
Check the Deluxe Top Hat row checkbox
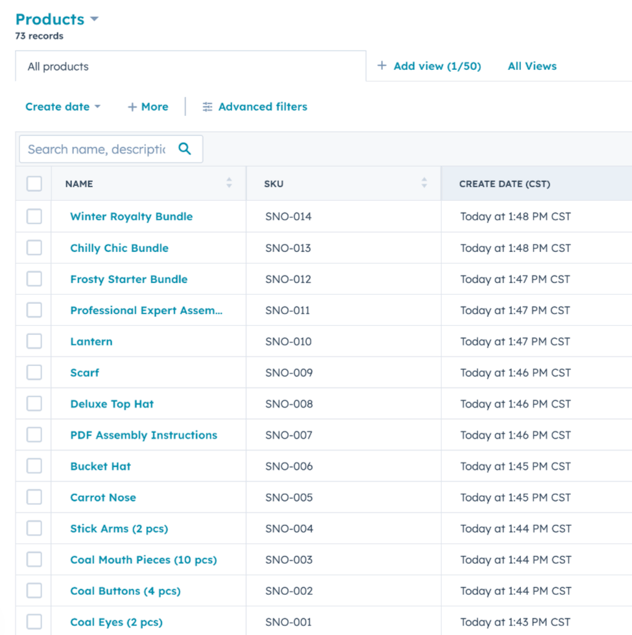pos(34,403)
